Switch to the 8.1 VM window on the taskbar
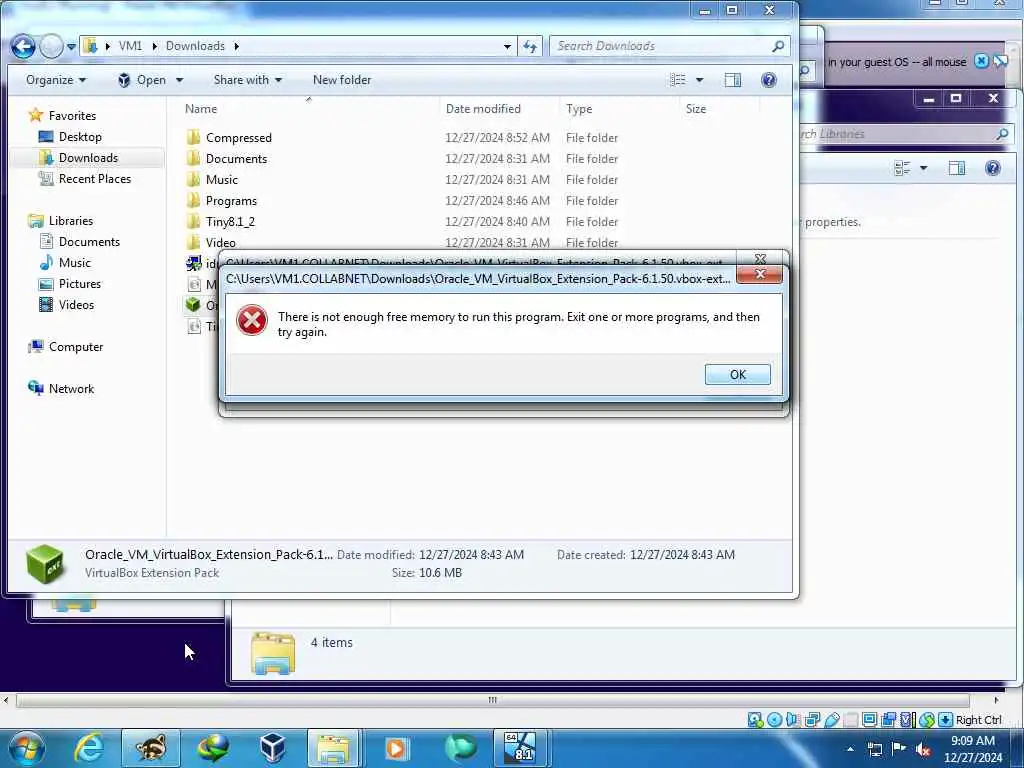The width and height of the screenshot is (1024, 768). coord(520,748)
